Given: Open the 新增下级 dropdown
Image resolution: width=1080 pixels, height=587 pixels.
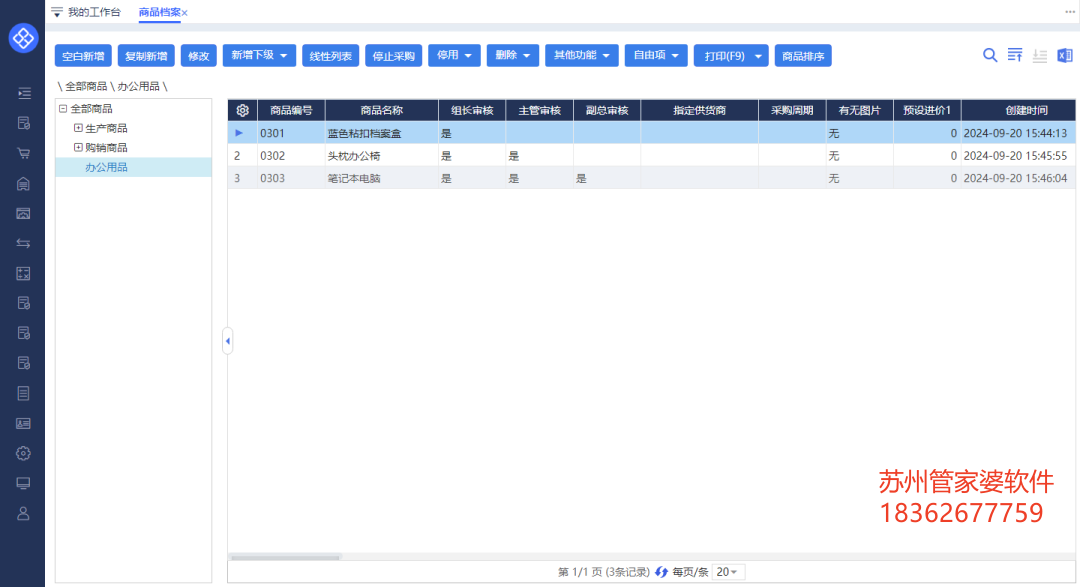Looking at the screenshot, I should (259, 55).
